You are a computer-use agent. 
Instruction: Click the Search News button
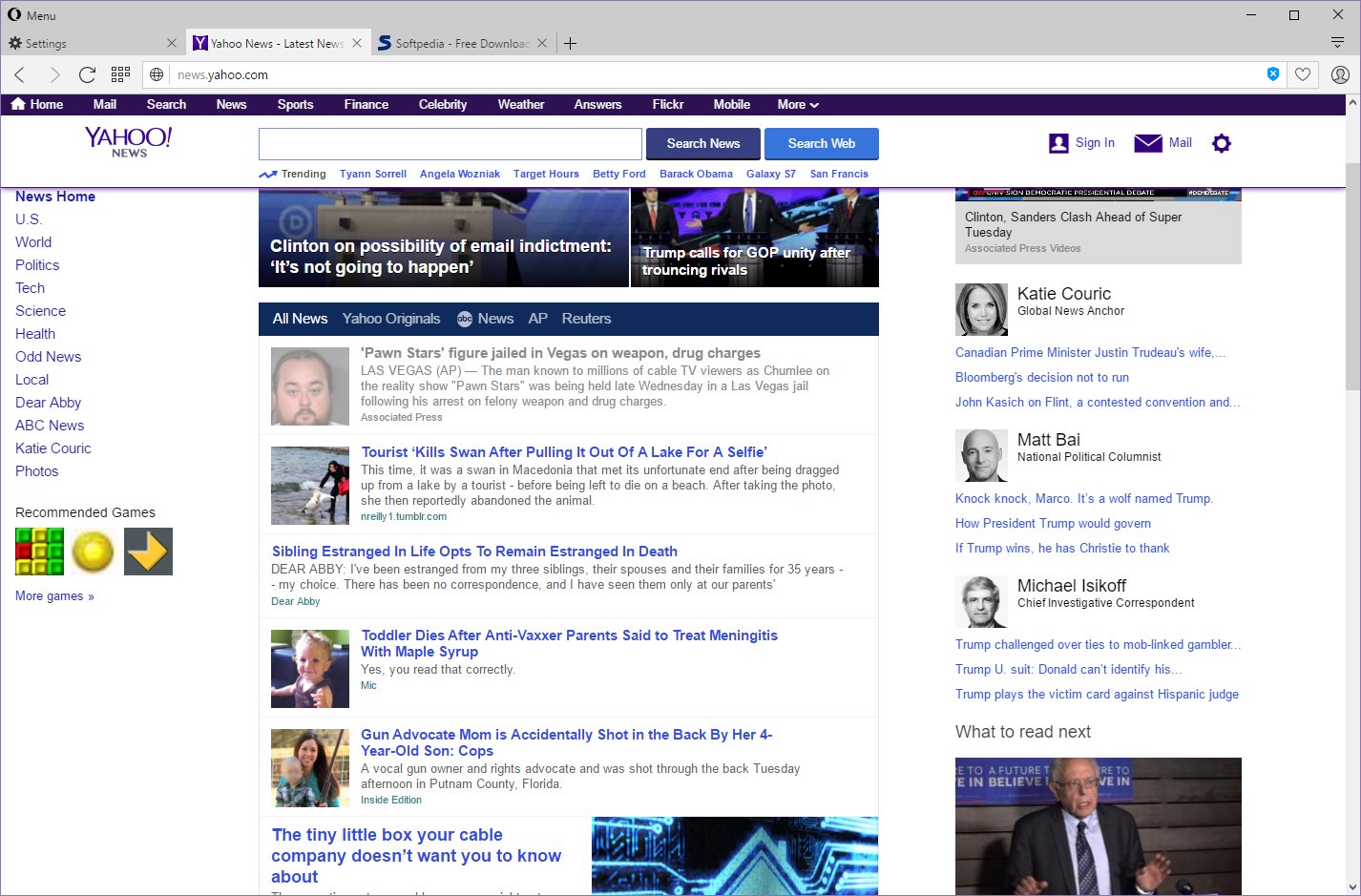click(703, 144)
